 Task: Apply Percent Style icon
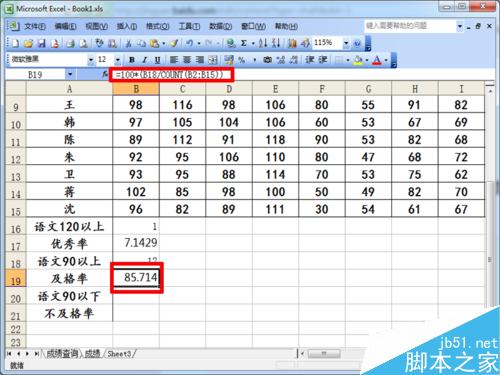pyautogui.click(x=242, y=60)
